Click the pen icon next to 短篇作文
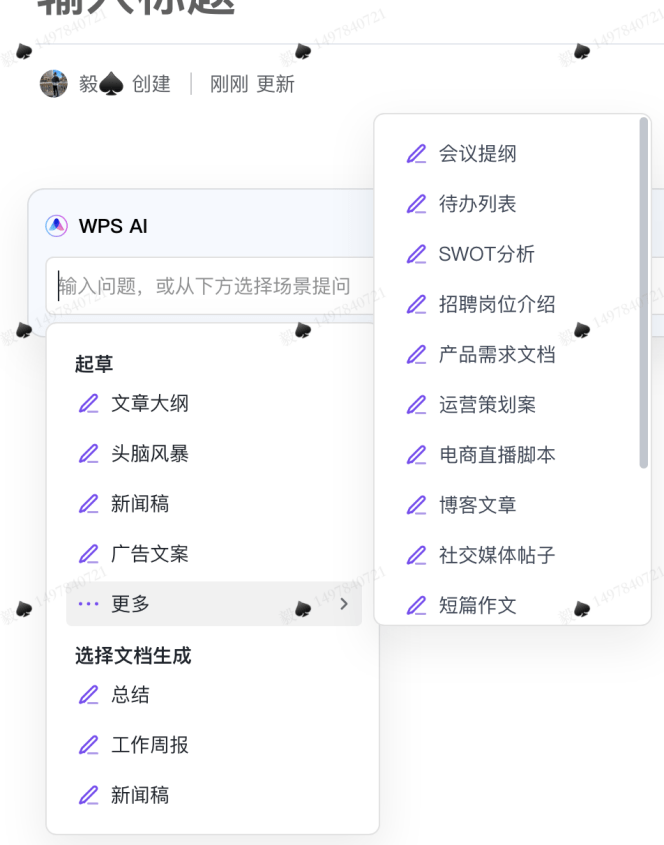This screenshot has height=845, width=664. [x=417, y=605]
